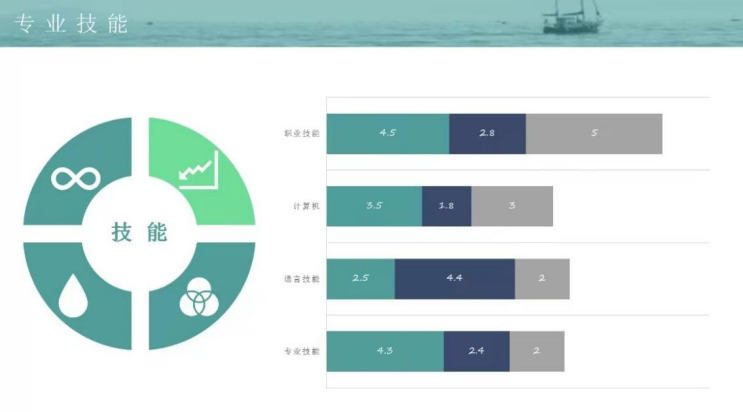743x412 pixels.
Task: Select the navy 4.4 bar segment
Action: (454, 279)
